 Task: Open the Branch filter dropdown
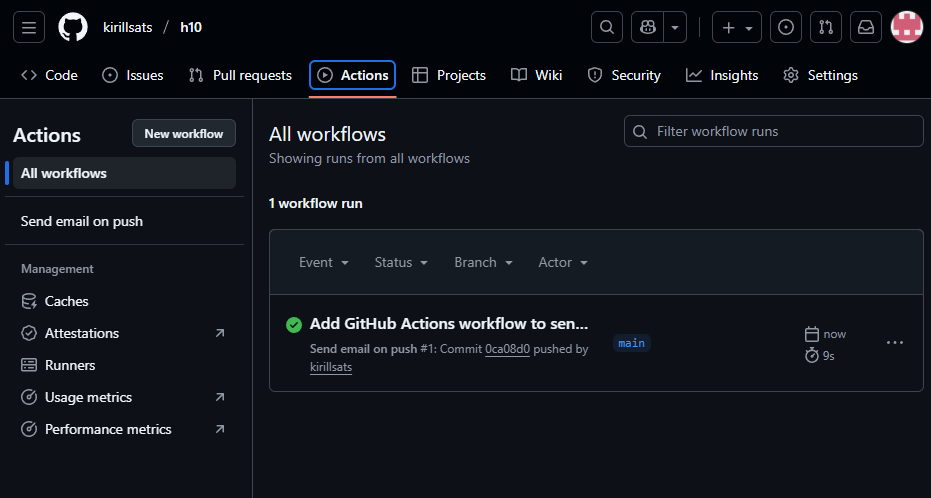483,262
